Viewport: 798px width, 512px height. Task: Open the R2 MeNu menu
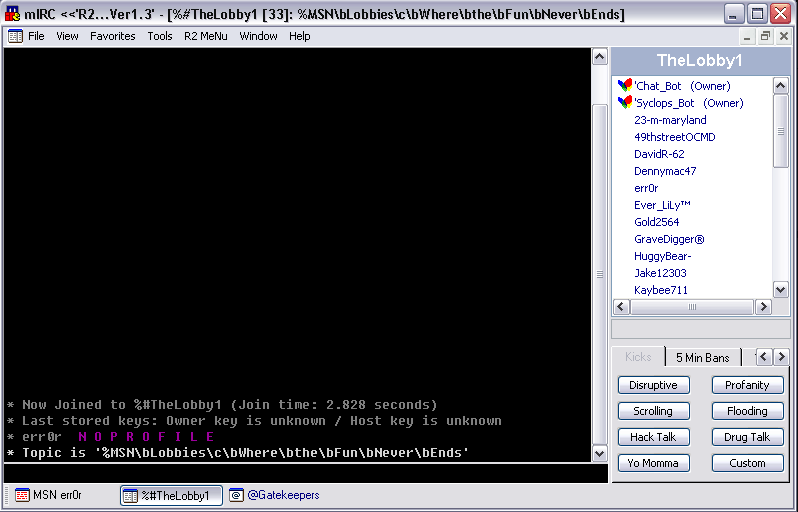[x=206, y=36]
